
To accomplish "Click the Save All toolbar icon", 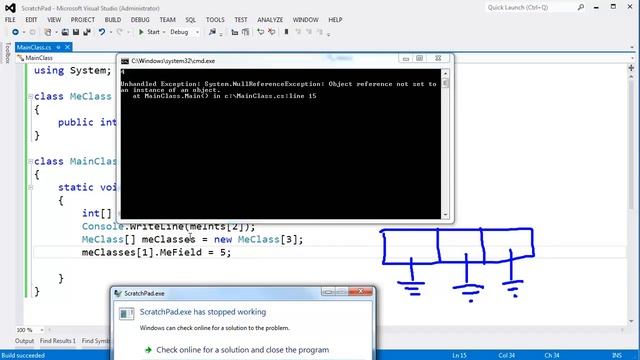I will 87,32.
